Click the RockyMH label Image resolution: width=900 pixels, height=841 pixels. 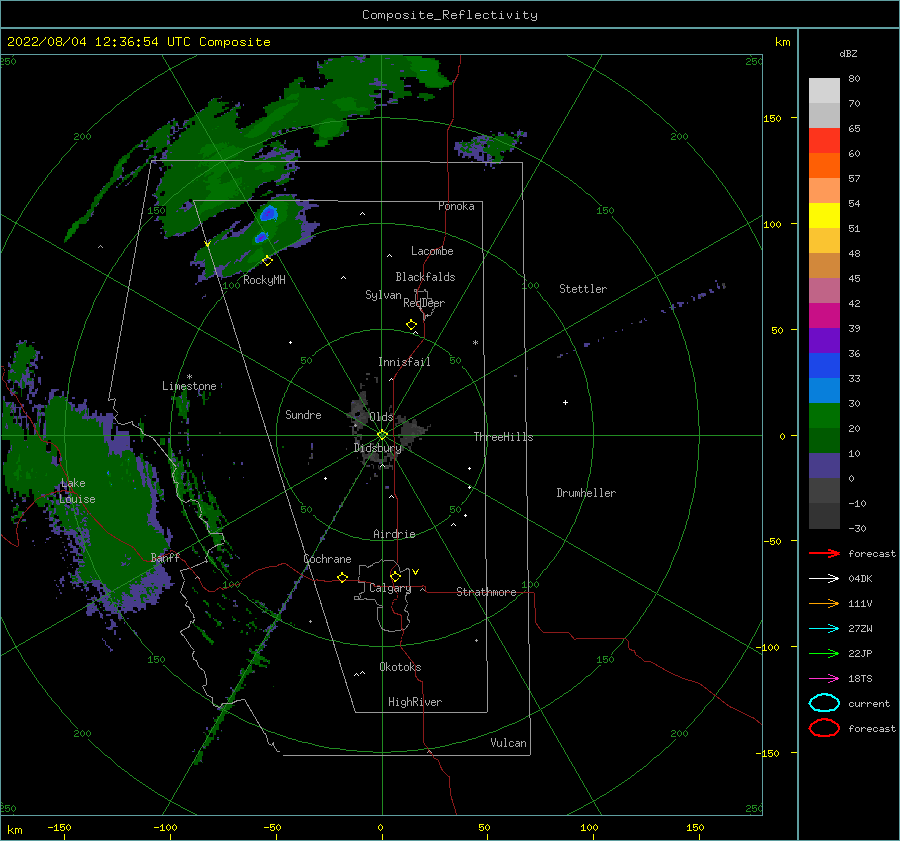tap(264, 280)
